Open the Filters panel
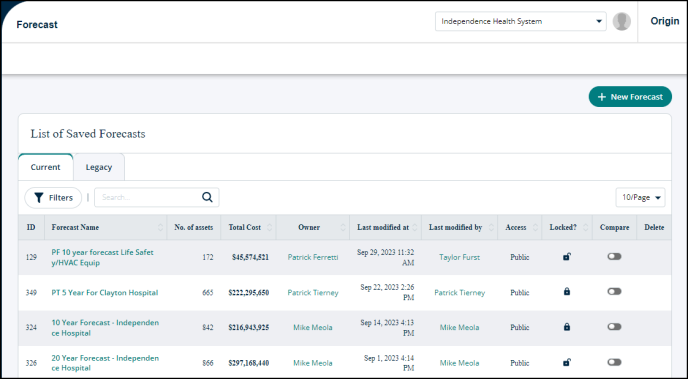Screen dimensions: 688x379 tap(53, 198)
